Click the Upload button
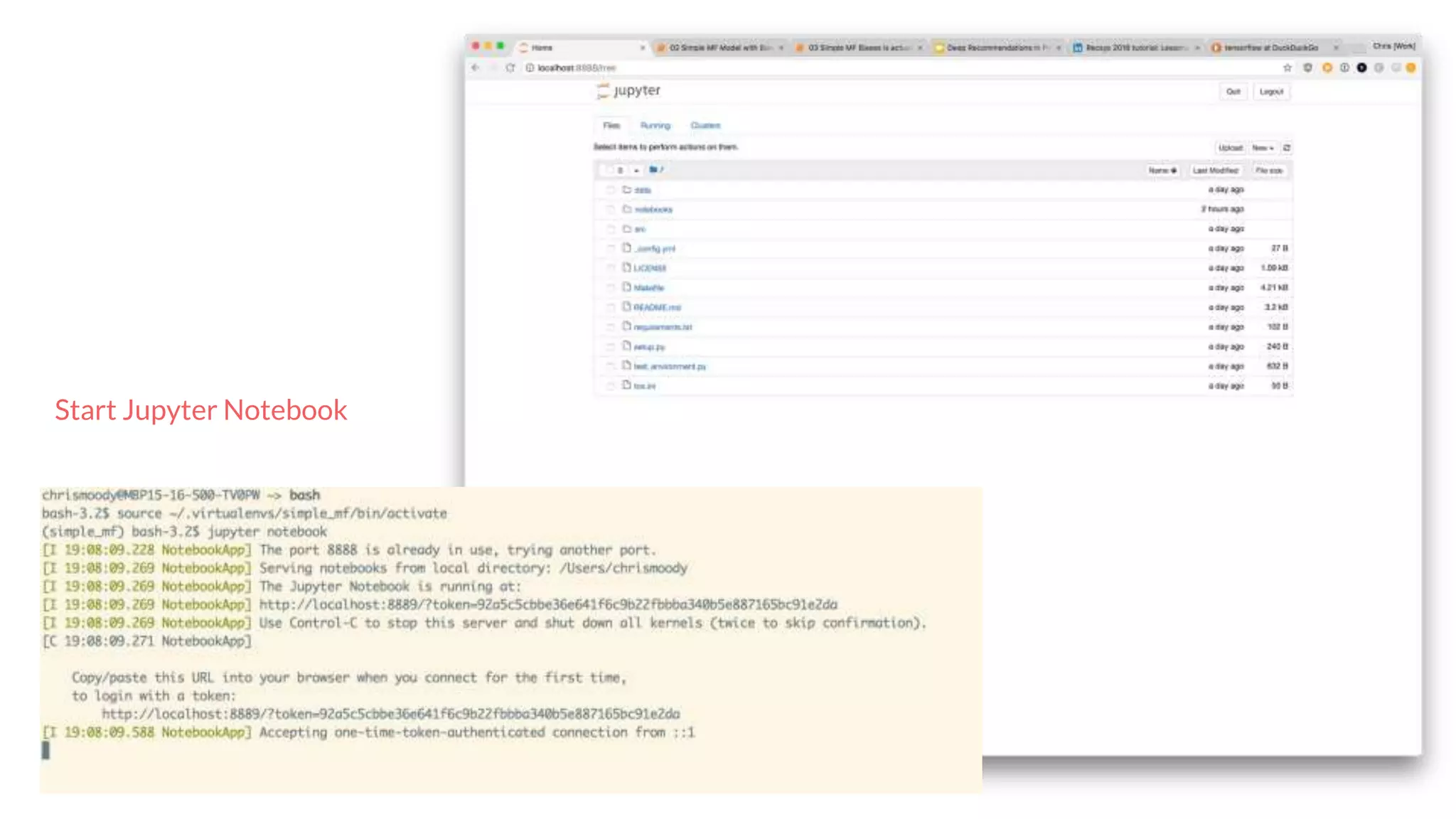Viewport: 1456px width, 819px height. click(1230, 148)
